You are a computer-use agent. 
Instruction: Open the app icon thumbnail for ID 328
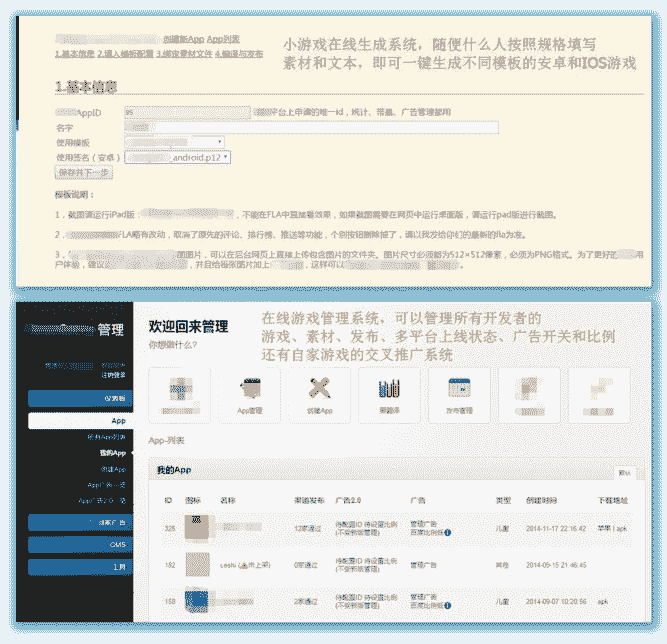pos(198,527)
